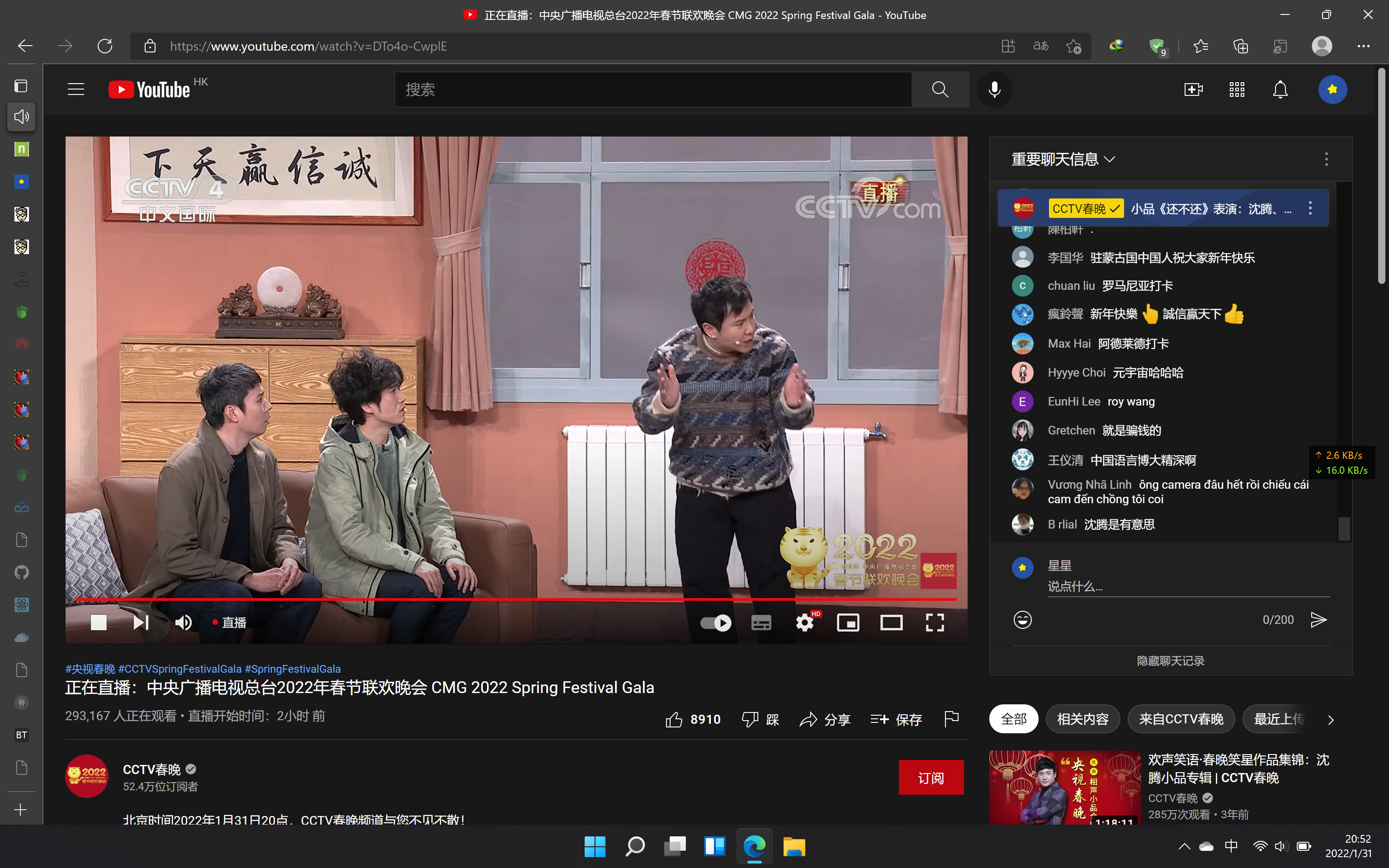Viewport: 1389px width, 868px height.
Task: Toggle the vertical tabs pane icon
Action: coord(21,86)
